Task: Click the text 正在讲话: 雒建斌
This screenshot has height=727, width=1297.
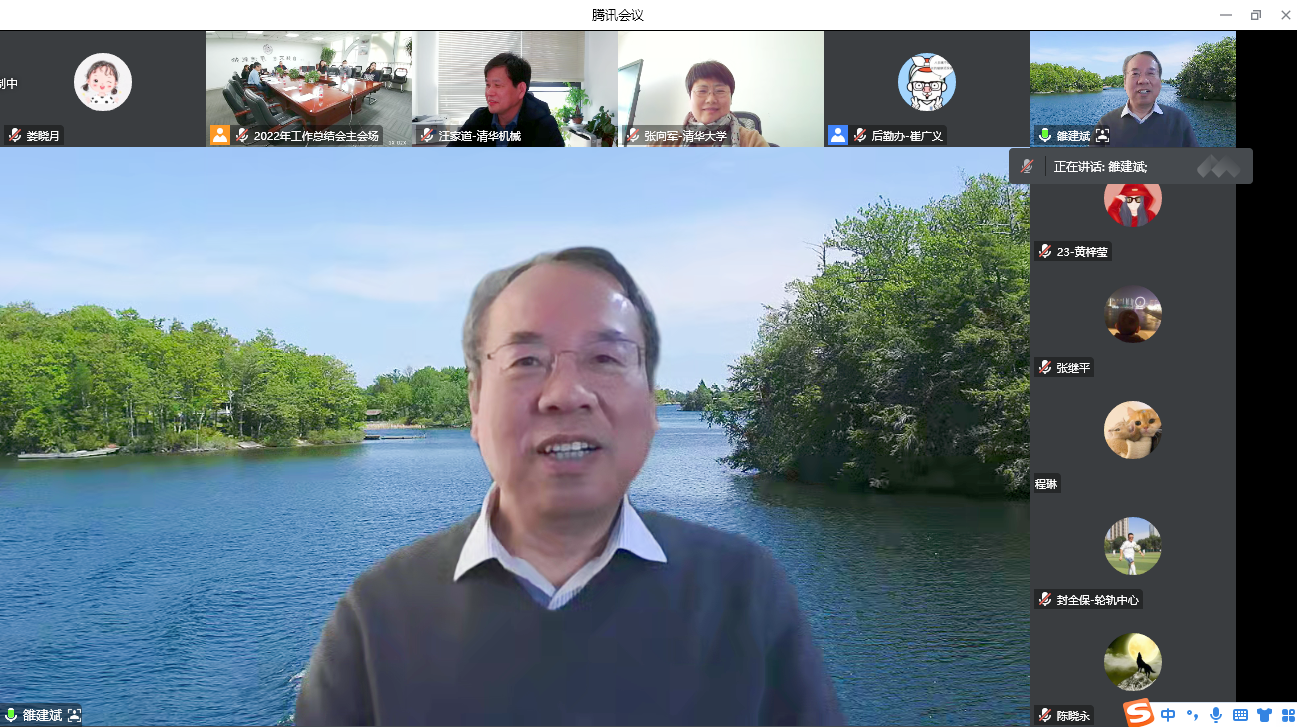Action: [x=1100, y=167]
